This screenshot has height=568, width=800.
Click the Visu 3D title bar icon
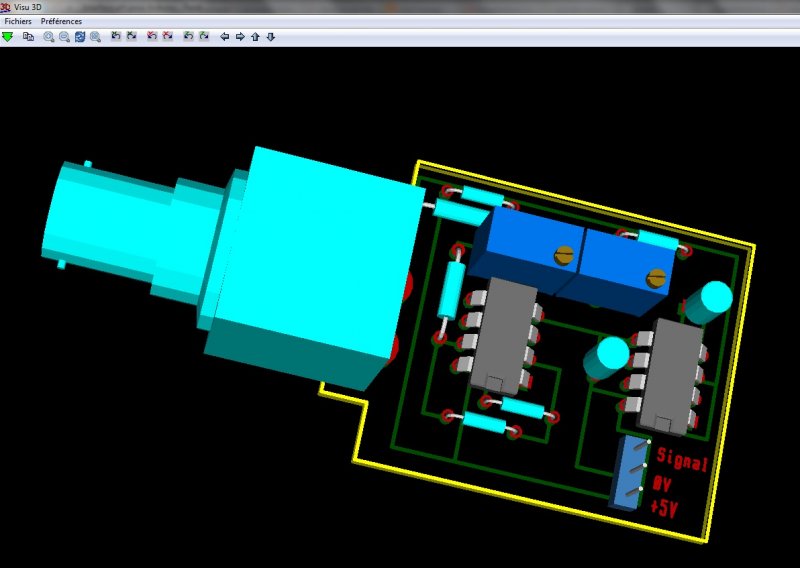pos(6,6)
